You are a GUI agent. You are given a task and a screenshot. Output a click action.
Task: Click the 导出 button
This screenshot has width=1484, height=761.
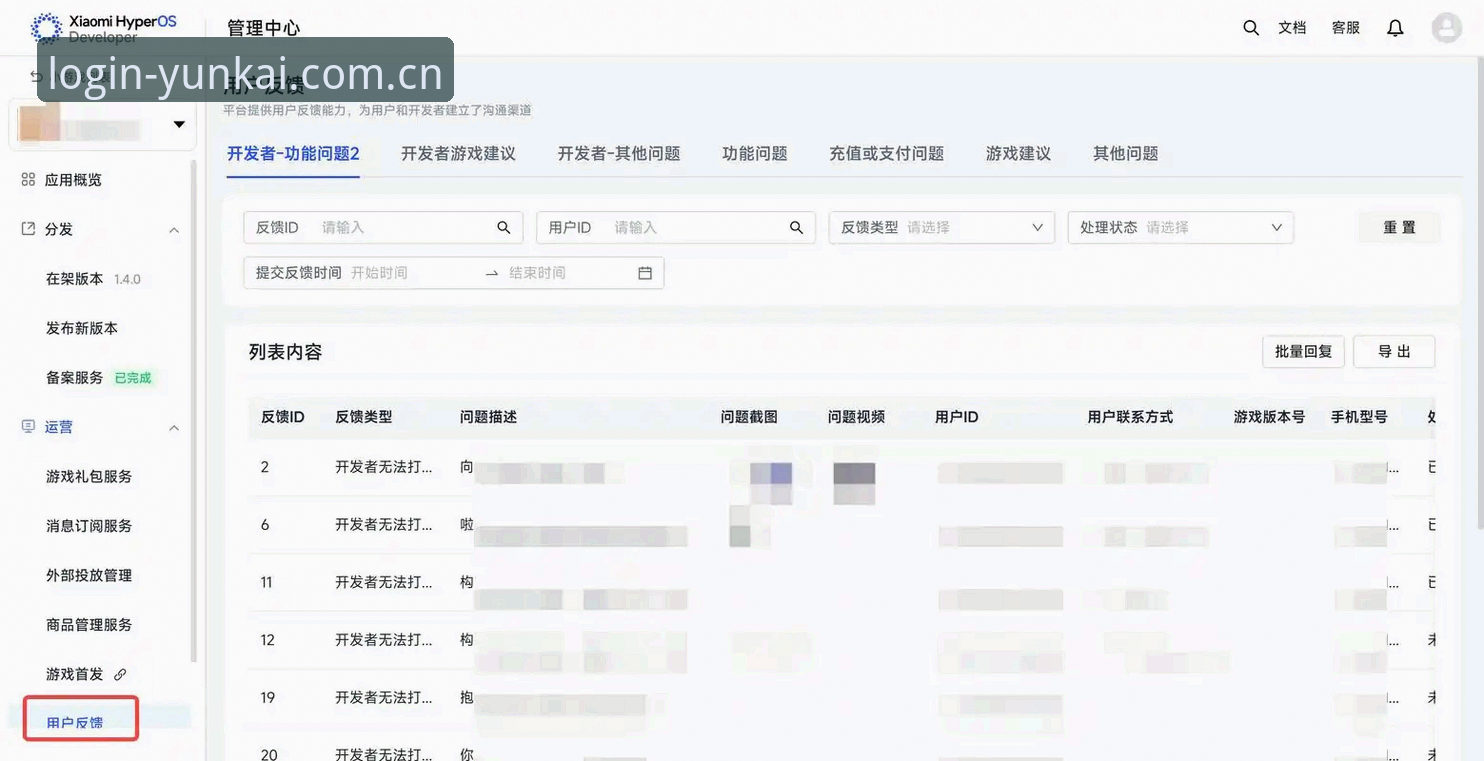coord(1394,352)
